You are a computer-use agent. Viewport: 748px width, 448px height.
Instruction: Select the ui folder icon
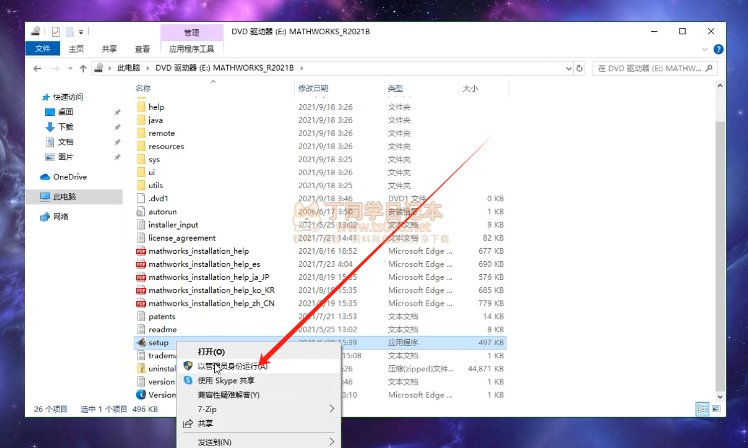(x=141, y=172)
